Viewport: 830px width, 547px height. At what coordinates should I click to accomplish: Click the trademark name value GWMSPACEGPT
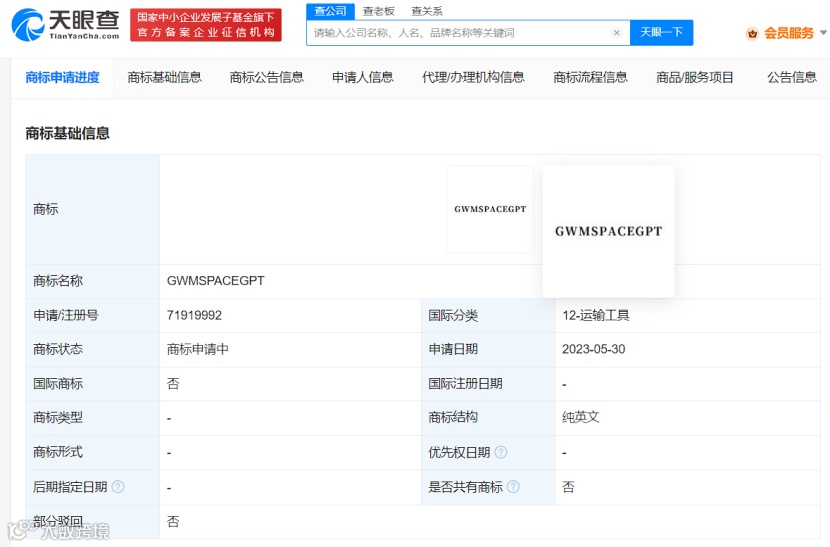(215, 281)
